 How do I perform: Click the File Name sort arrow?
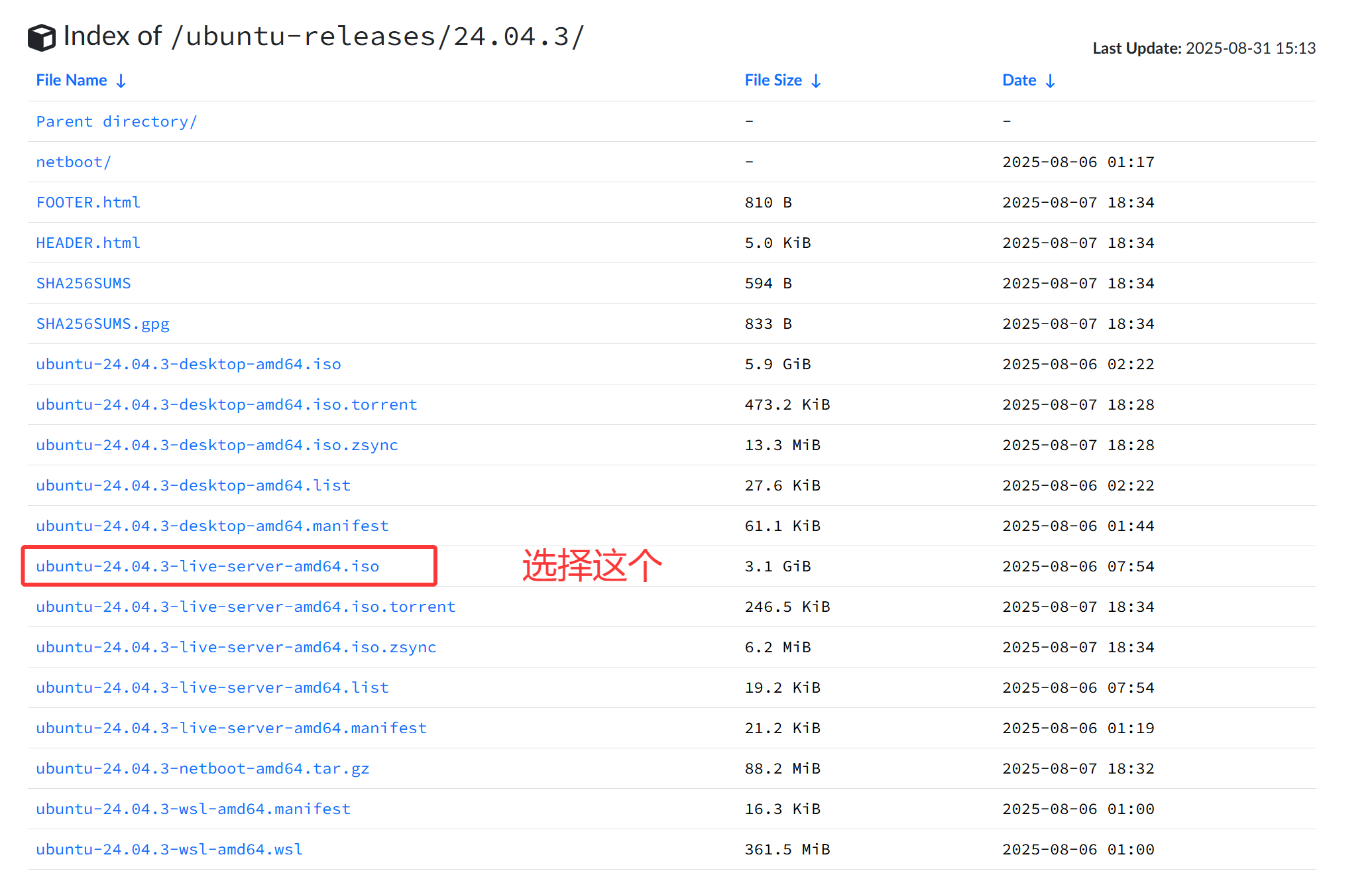point(121,81)
